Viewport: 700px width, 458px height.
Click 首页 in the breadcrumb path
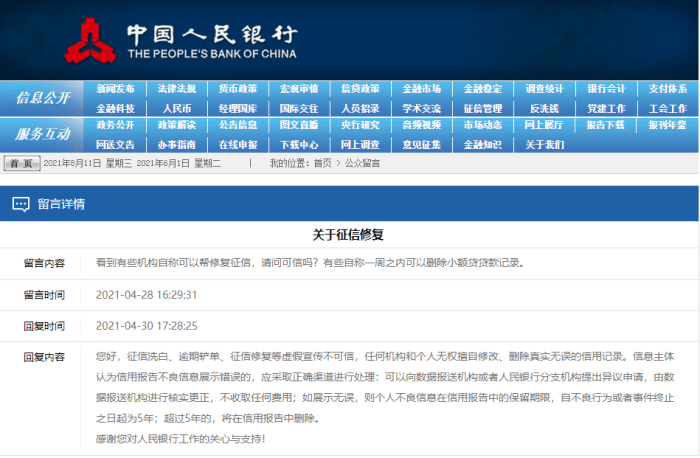pyautogui.click(x=322, y=163)
